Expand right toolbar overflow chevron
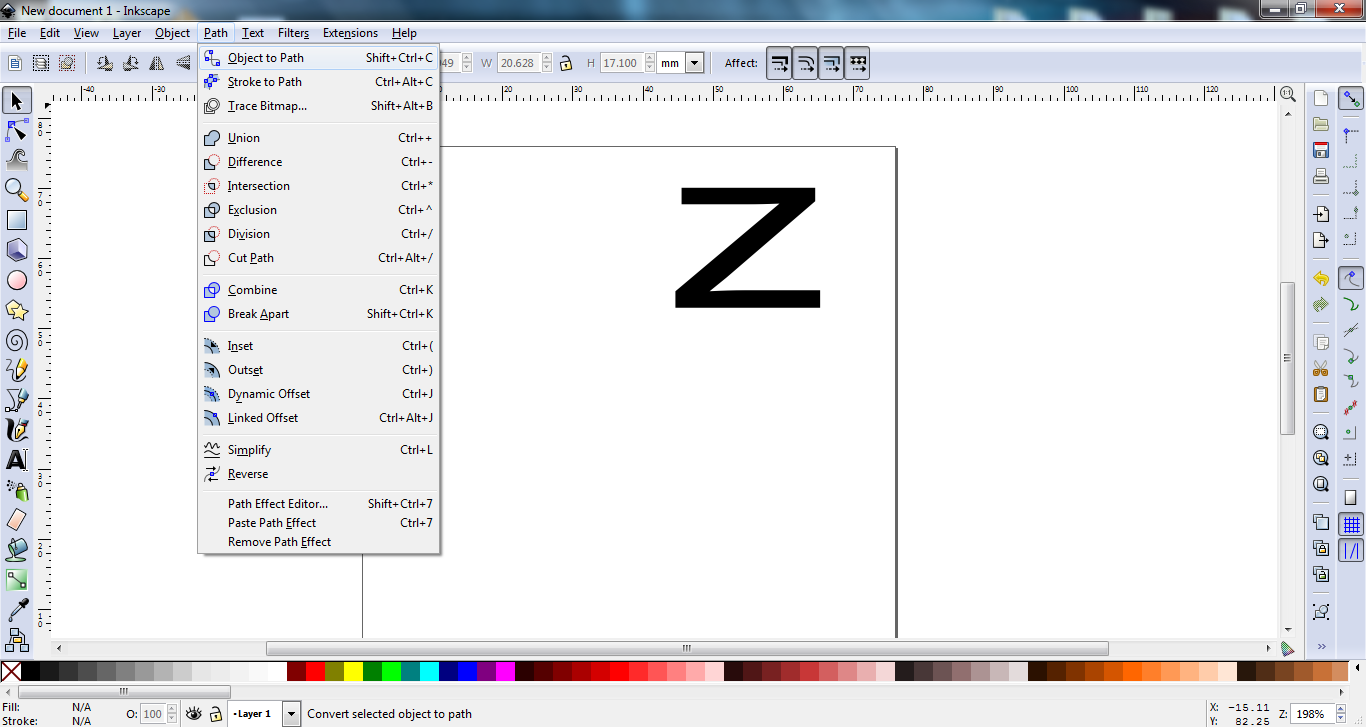This screenshot has height=727, width=1366. point(1321,646)
